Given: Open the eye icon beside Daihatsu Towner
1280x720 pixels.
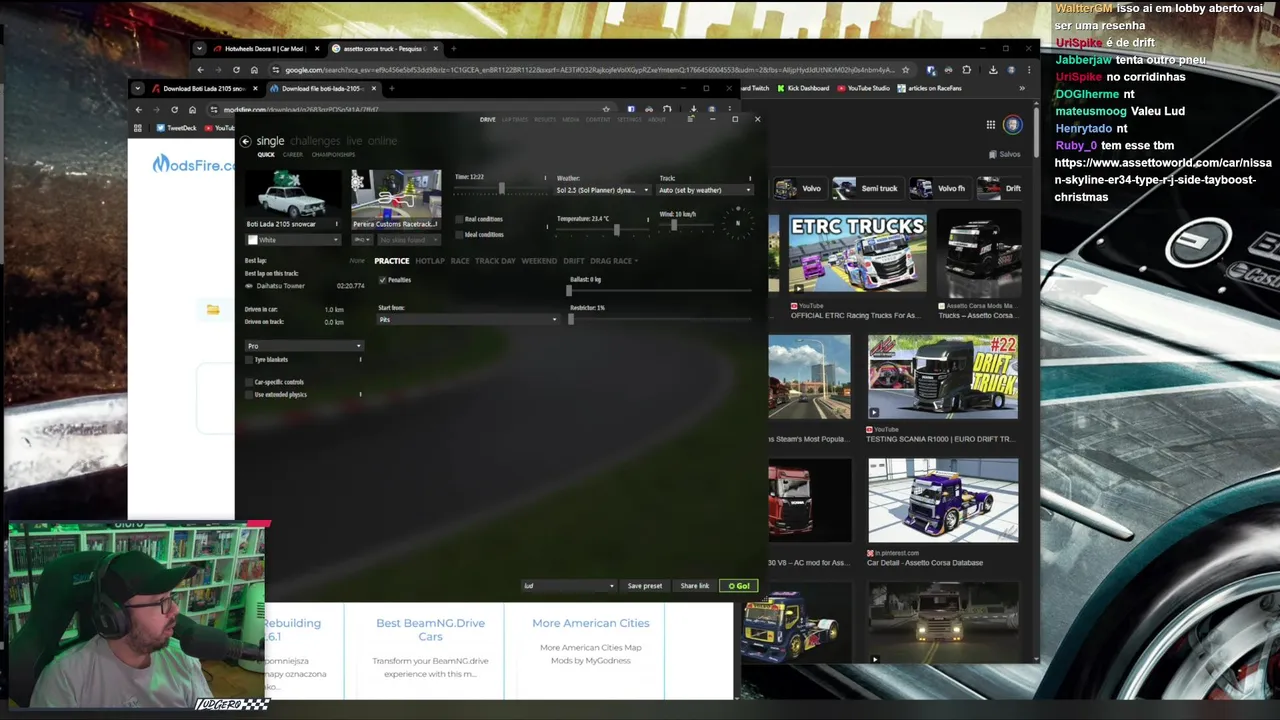Looking at the screenshot, I should click(249, 286).
